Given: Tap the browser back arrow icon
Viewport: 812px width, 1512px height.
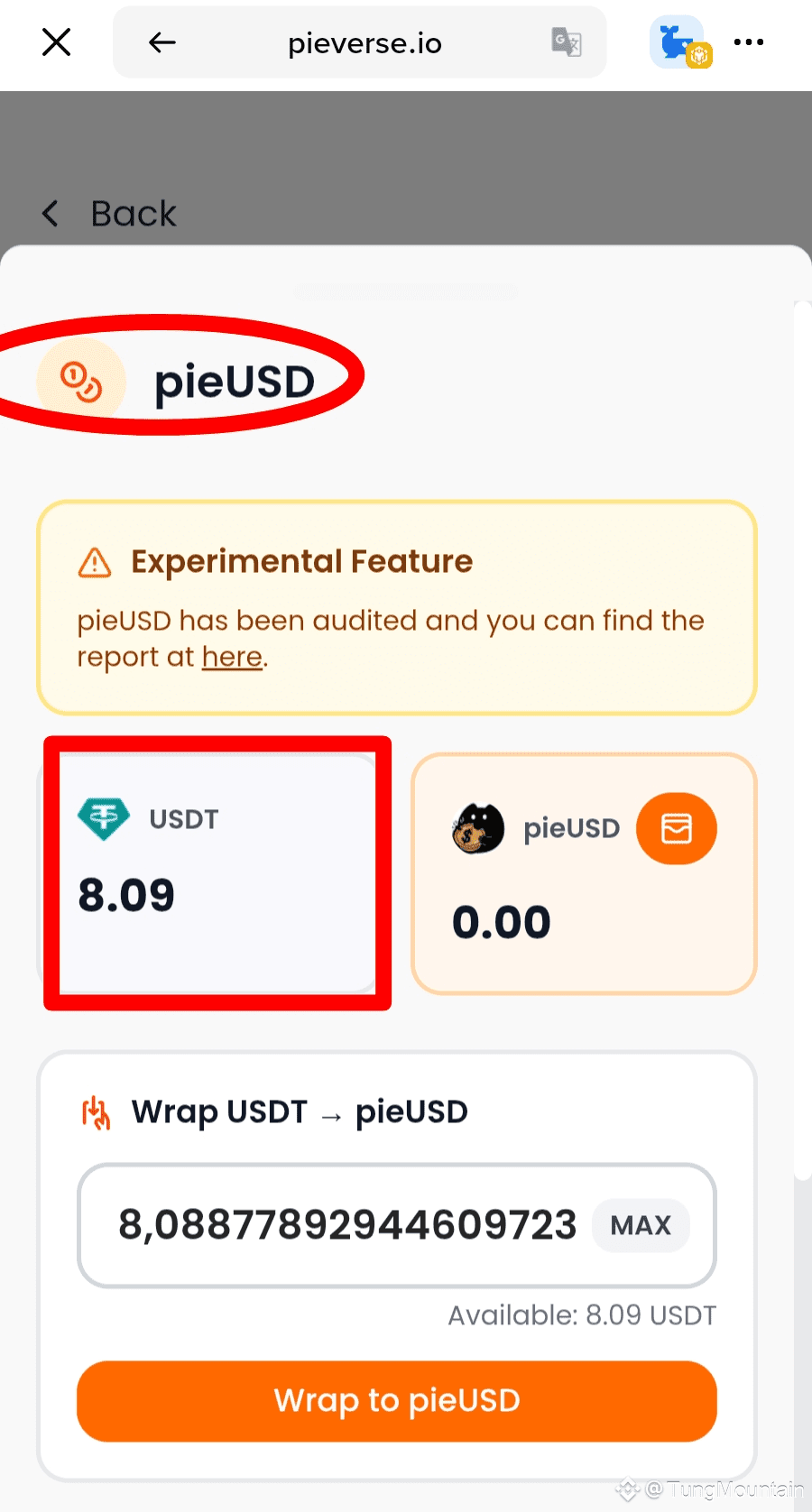Looking at the screenshot, I should click(x=162, y=42).
